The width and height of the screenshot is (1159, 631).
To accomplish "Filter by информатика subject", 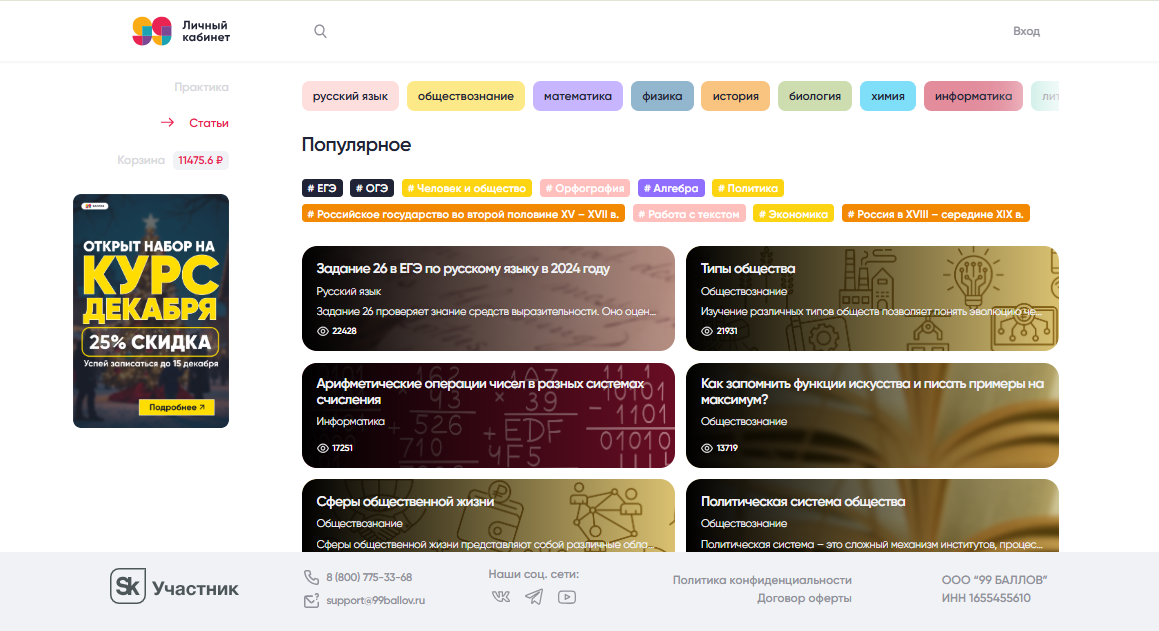I will [973, 96].
